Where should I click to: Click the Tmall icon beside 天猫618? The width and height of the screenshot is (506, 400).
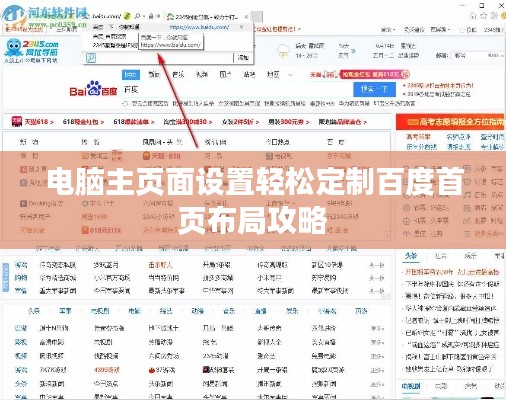[x=17, y=122]
